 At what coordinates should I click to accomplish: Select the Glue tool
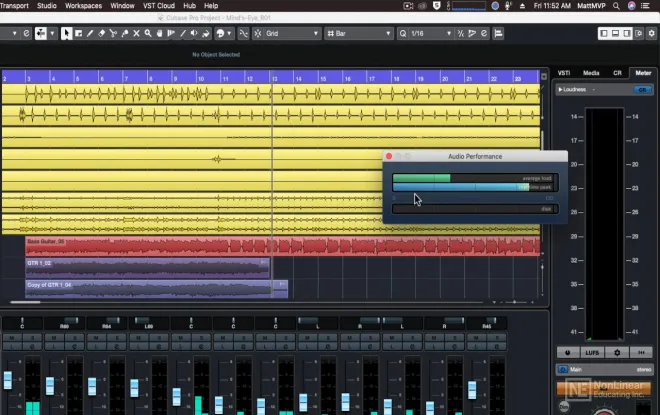pyautogui.click(x=125, y=33)
